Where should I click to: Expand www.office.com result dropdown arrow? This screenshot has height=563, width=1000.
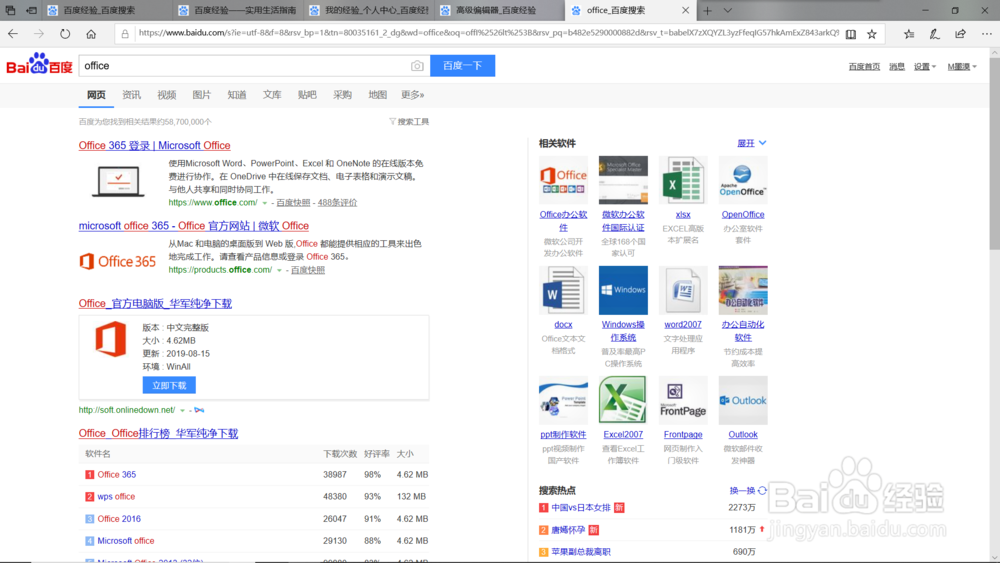[265, 203]
